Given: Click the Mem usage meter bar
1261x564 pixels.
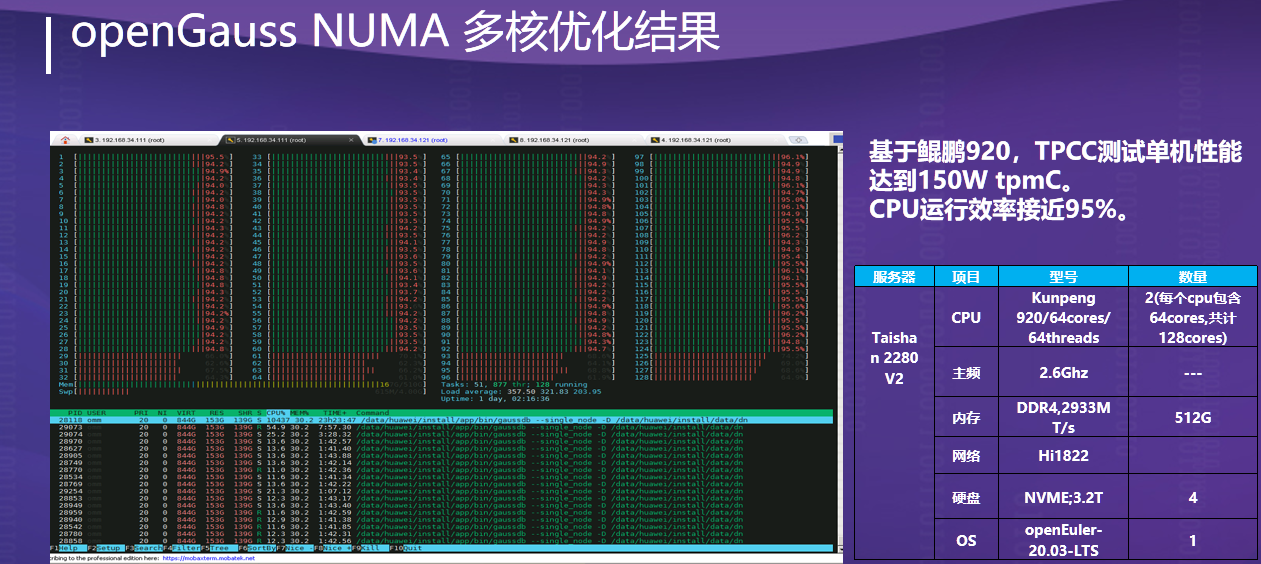Looking at the screenshot, I should [x=243, y=383].
